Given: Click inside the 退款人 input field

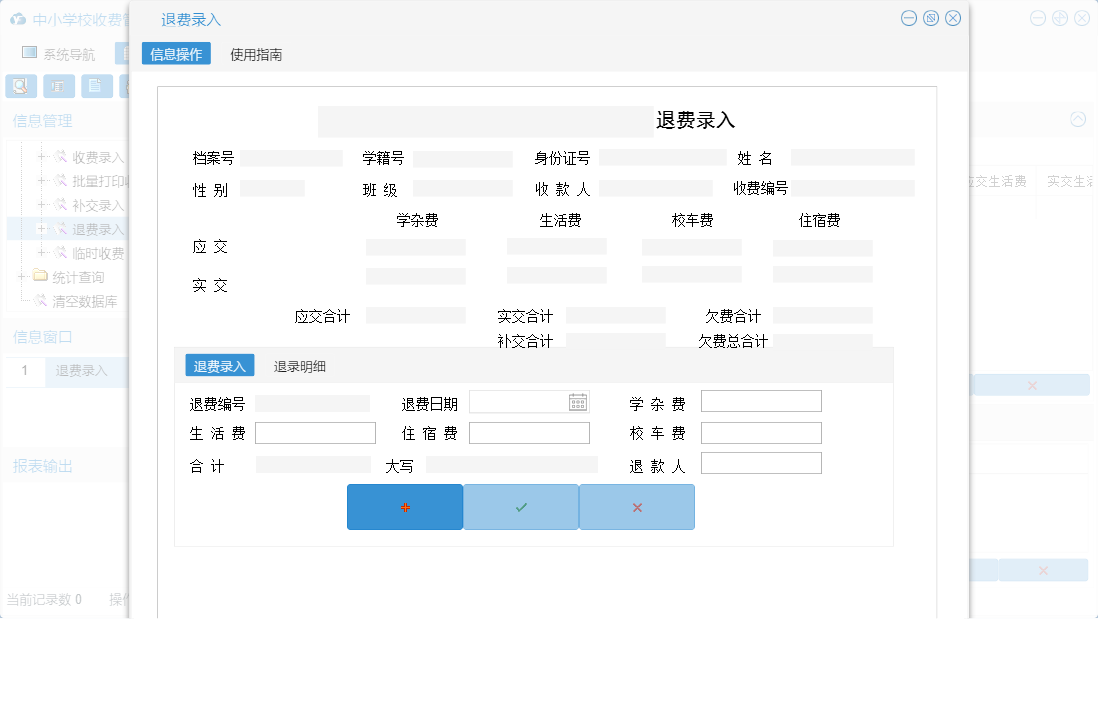Looking at the screenshot, I should pos(761,462).
